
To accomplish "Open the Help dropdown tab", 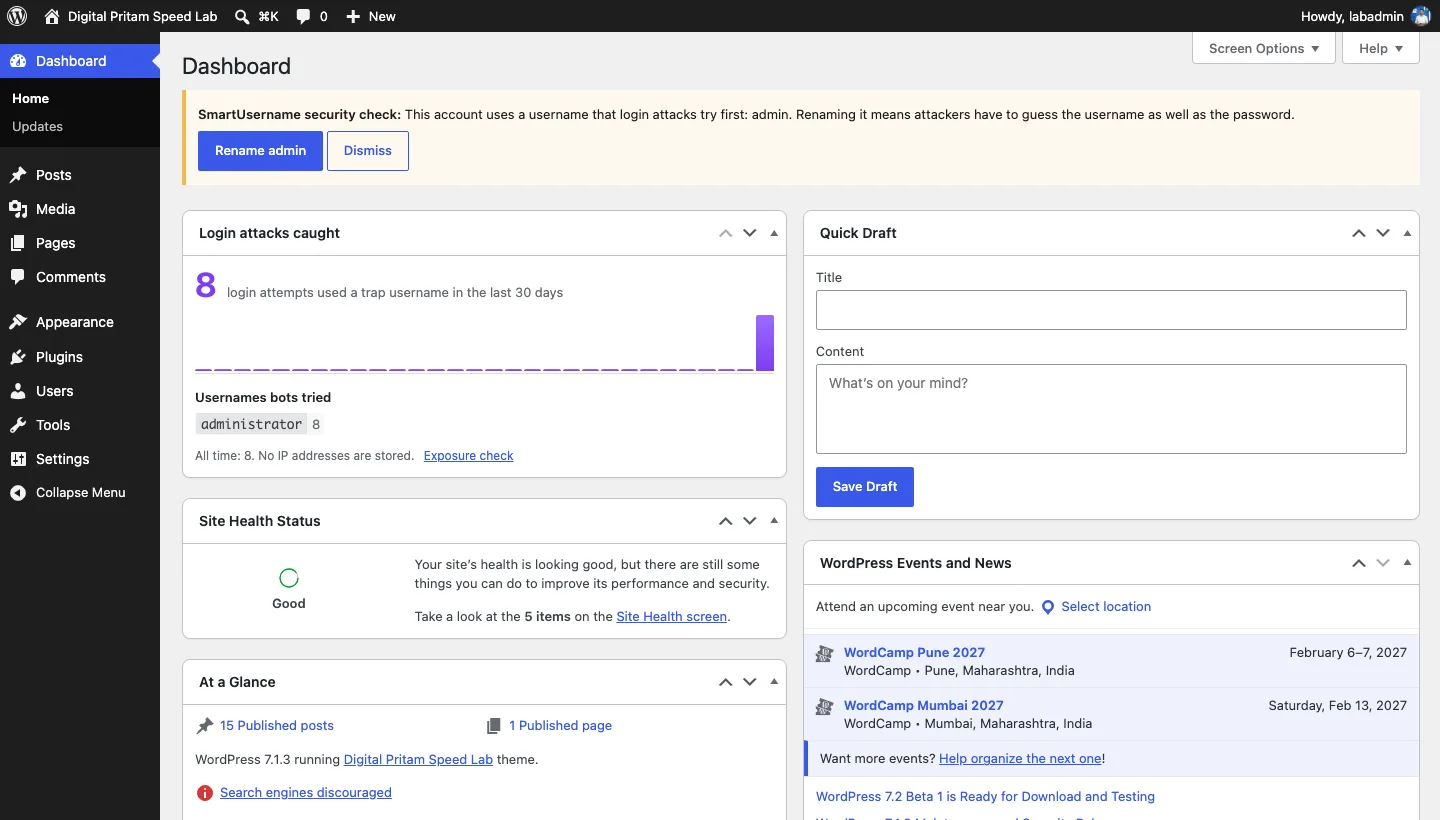I will pos(1381,48).
